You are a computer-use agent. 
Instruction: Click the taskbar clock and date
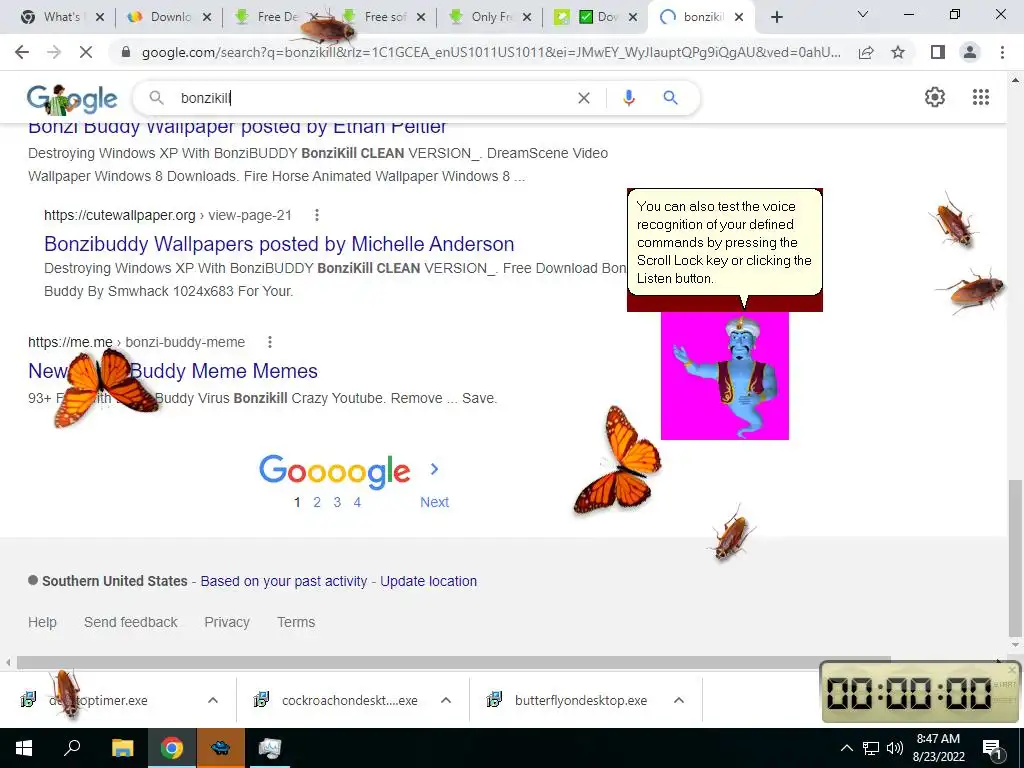coord(938,748)
